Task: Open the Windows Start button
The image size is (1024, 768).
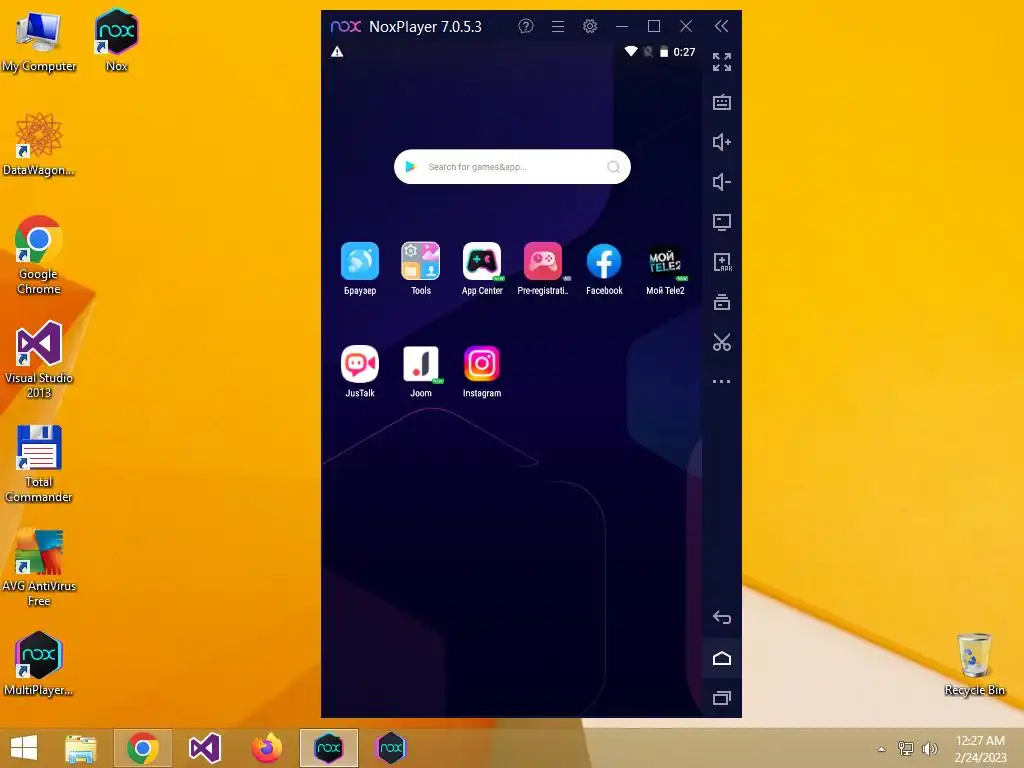Action: point(24,748)
